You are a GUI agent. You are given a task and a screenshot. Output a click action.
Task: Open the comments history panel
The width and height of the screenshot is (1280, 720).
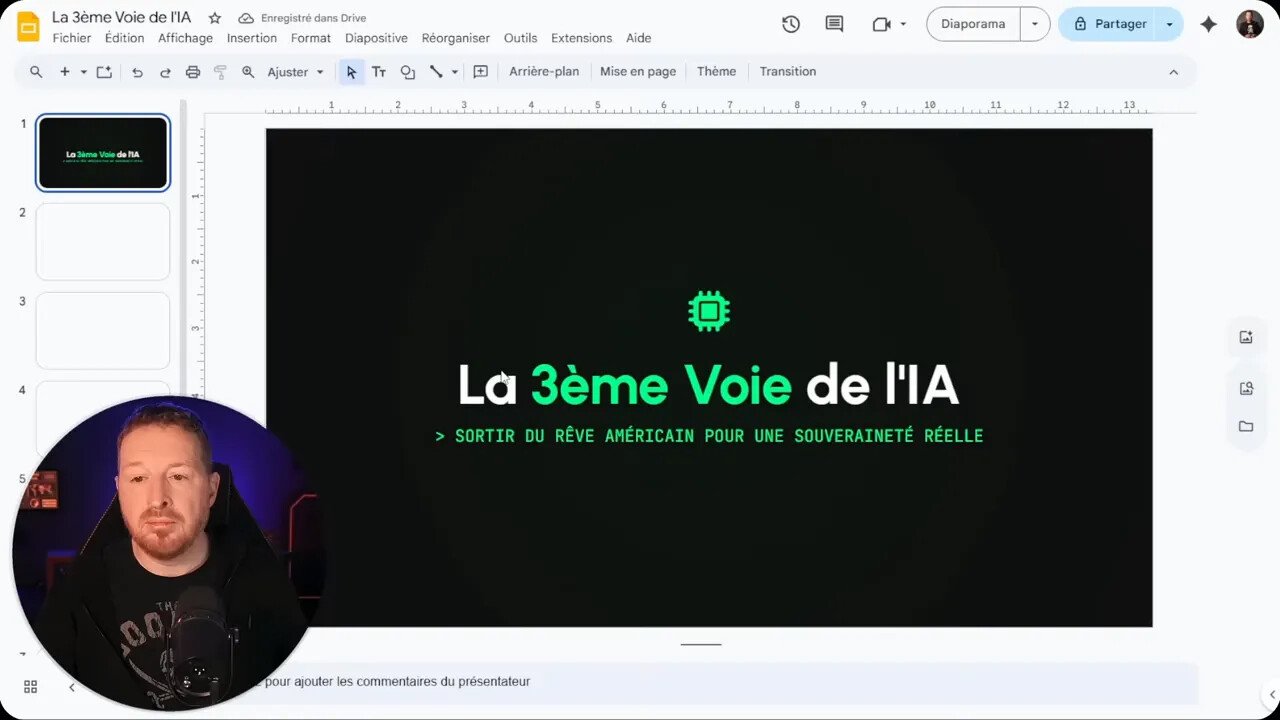pos(833,23)
